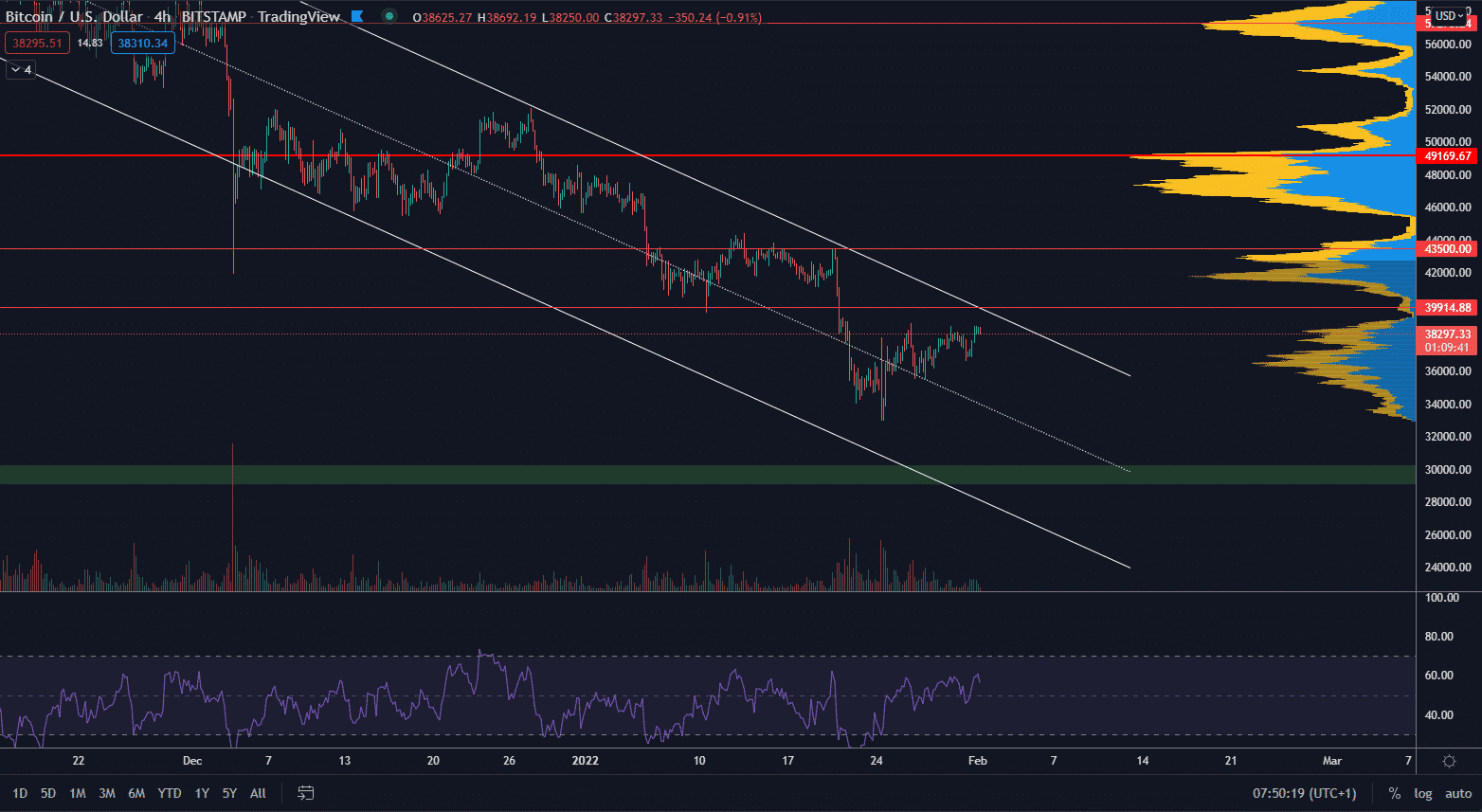Select the 43500.00 horizontal line label

pyautogui.click(x=1447, y=249)
